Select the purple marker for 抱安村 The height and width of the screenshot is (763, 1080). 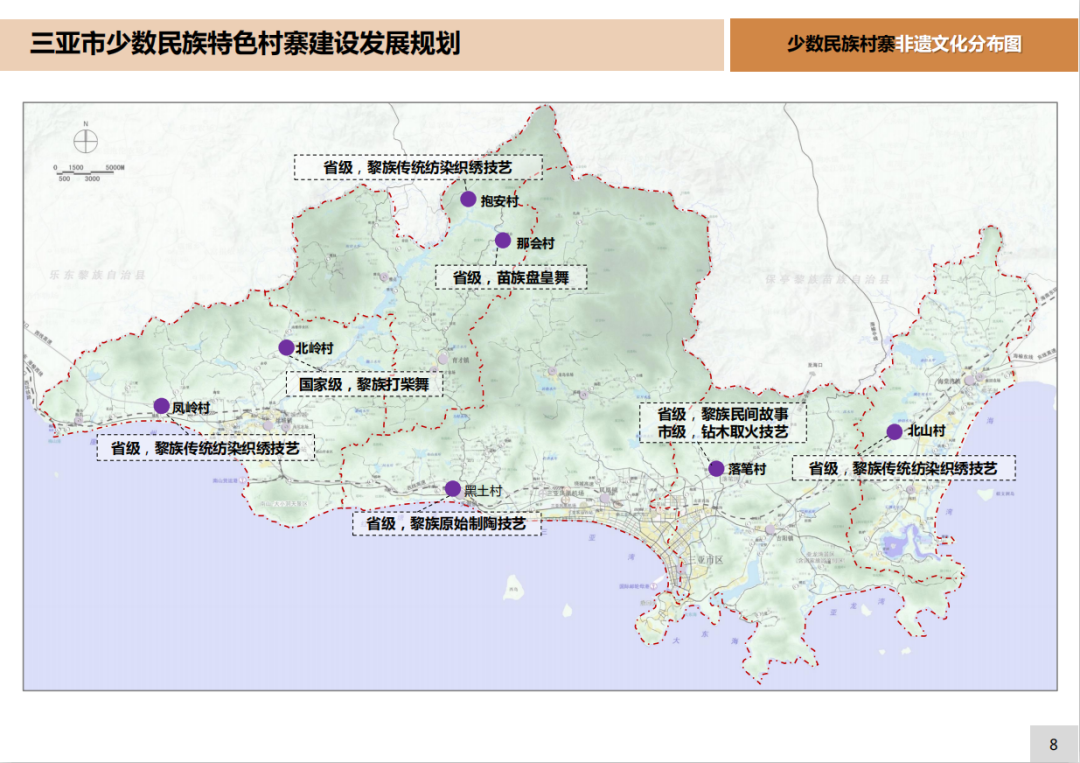tap(468, 200)
